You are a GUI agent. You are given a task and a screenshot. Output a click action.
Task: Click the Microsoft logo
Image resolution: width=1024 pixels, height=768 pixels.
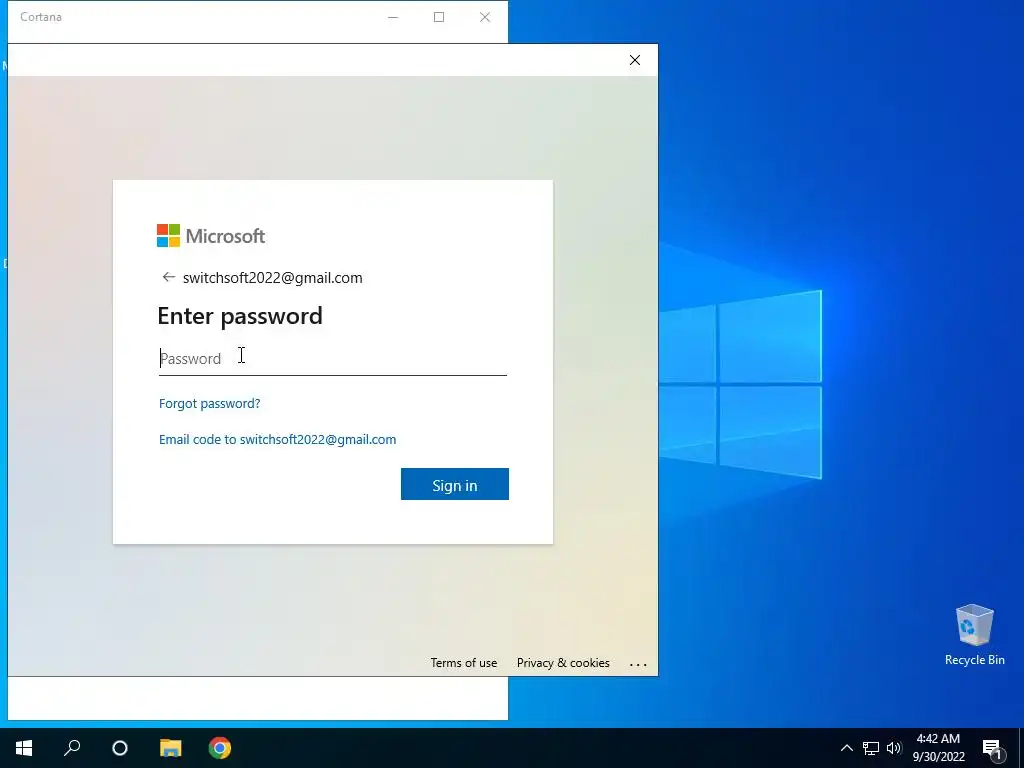tap(211, 236)
